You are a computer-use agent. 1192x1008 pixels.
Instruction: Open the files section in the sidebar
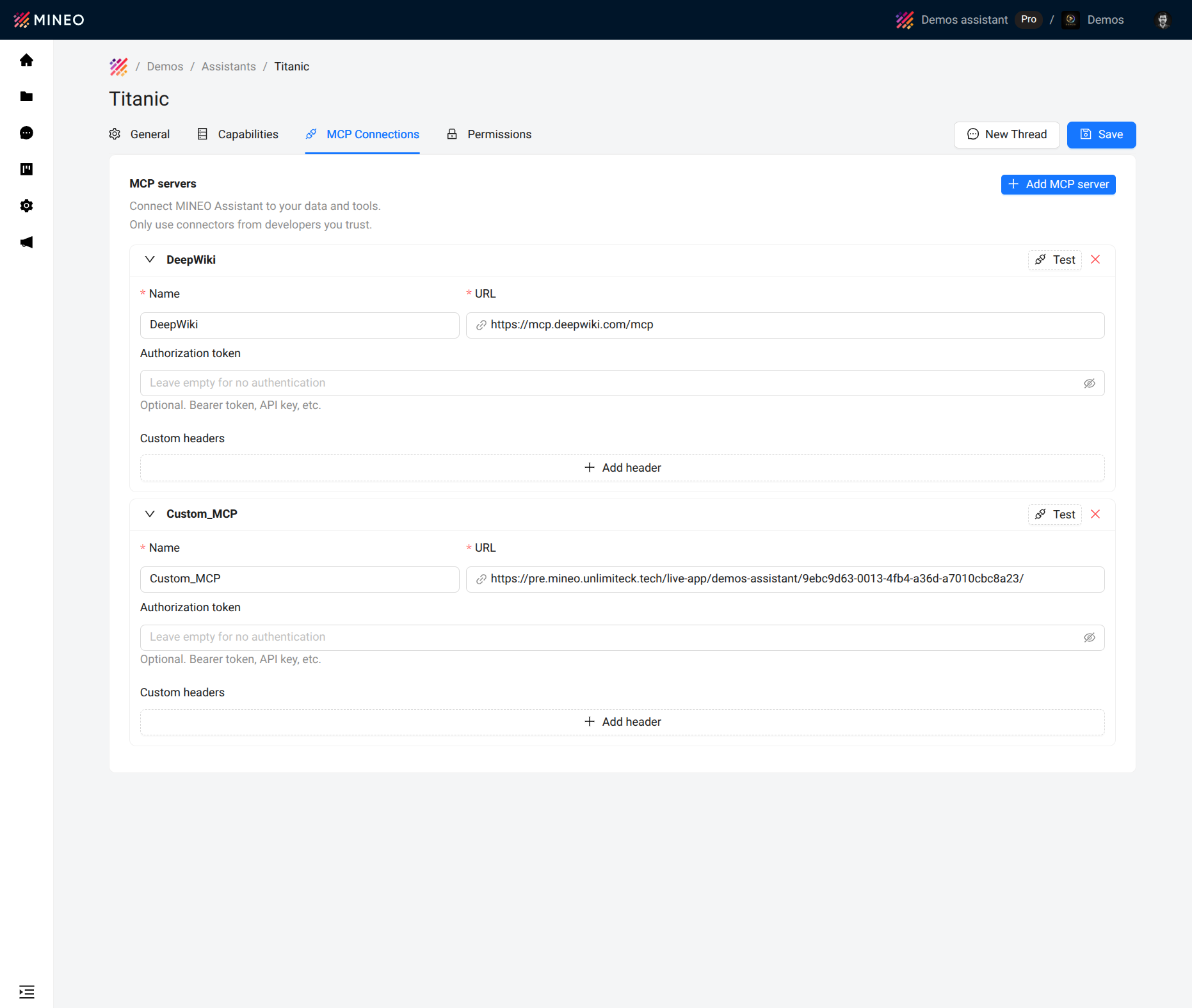[x=26, y=96]
